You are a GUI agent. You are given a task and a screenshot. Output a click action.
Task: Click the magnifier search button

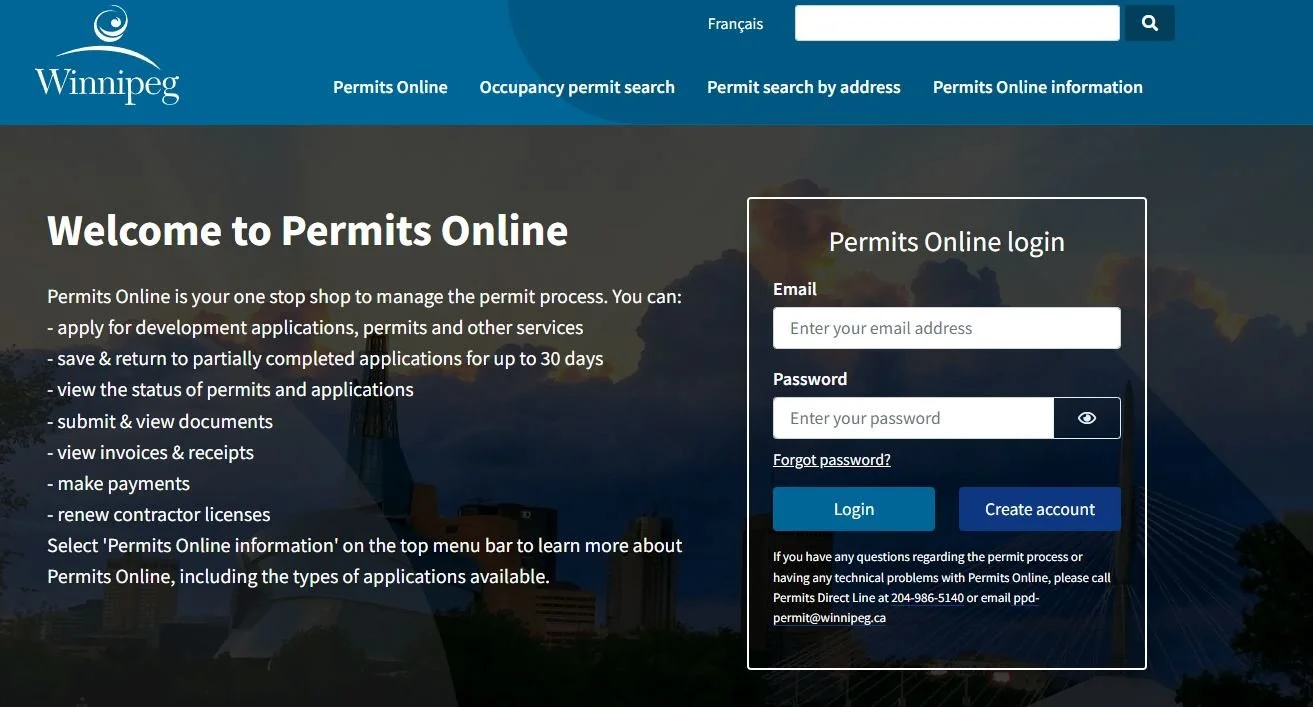tap(1150, 23)
